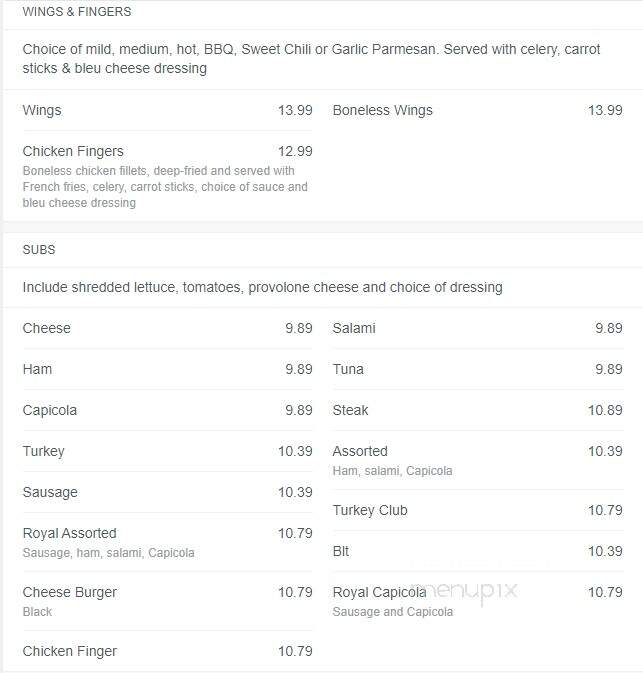Select the Wings menu item
This screenshot has width=643, height=673.
[x=167, y=110]
